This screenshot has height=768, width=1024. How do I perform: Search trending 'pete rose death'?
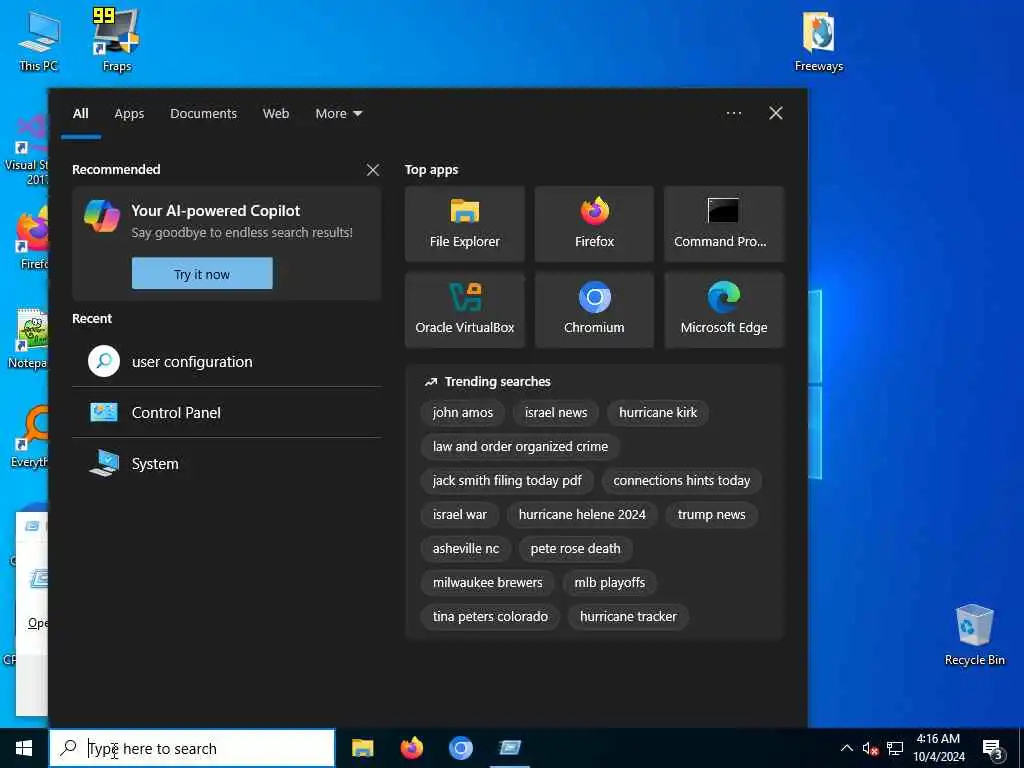(x=575, y=549)
